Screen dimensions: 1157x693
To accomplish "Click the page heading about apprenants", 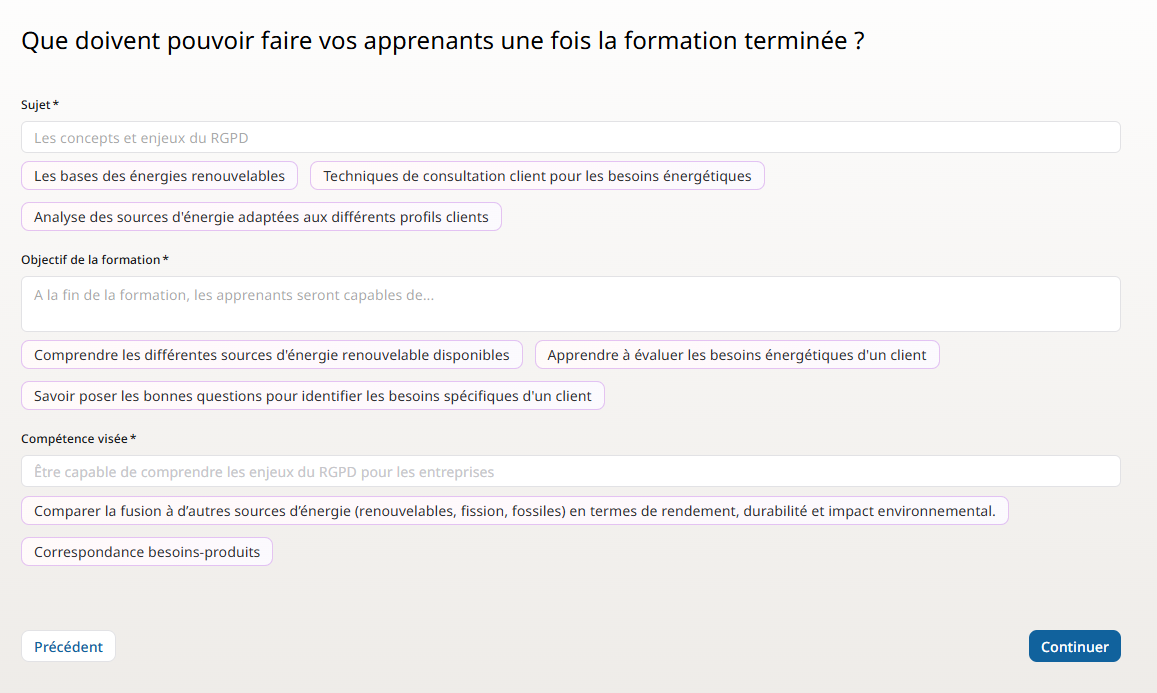I will 442,42.
